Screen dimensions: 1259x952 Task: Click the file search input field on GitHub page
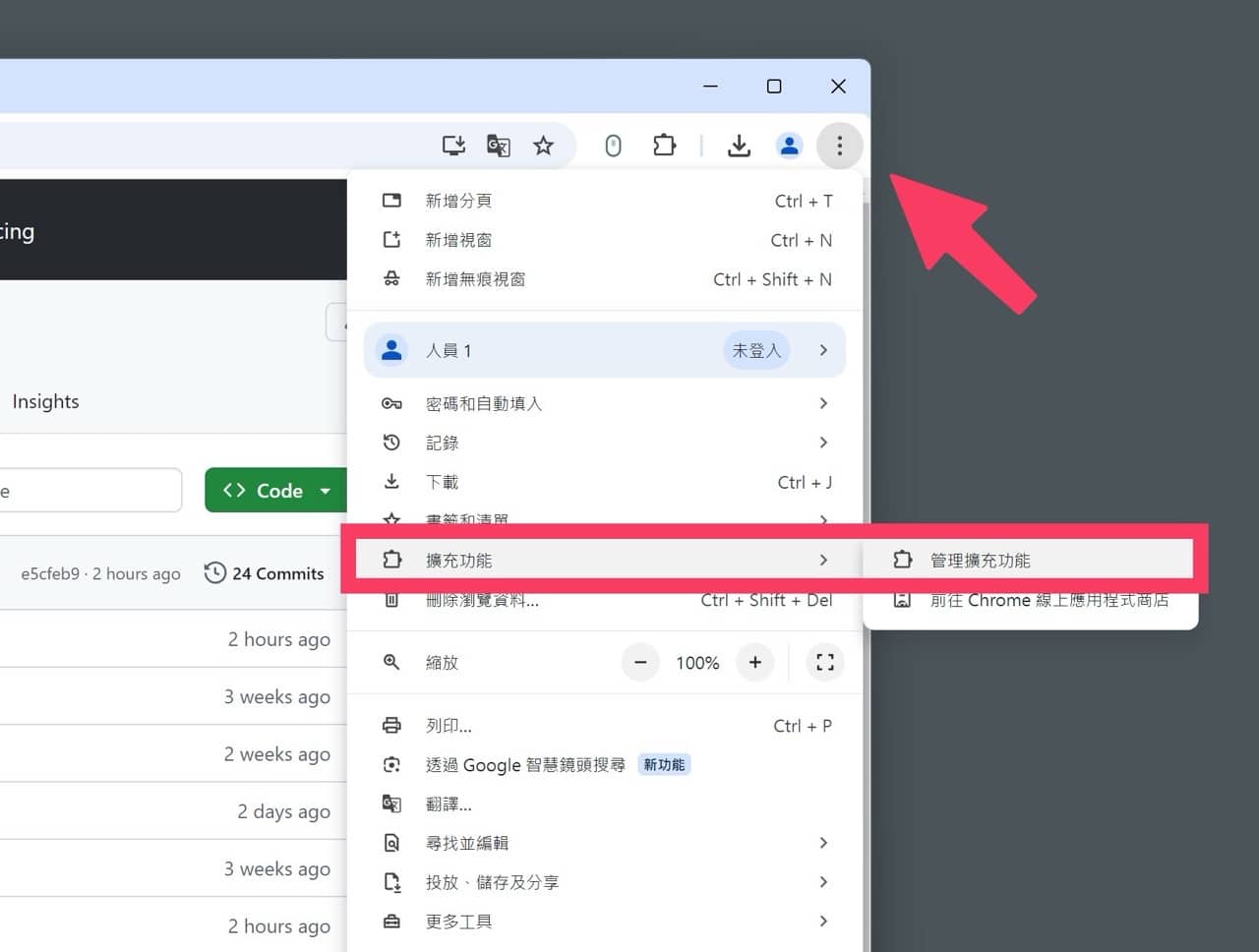[90, 491]
